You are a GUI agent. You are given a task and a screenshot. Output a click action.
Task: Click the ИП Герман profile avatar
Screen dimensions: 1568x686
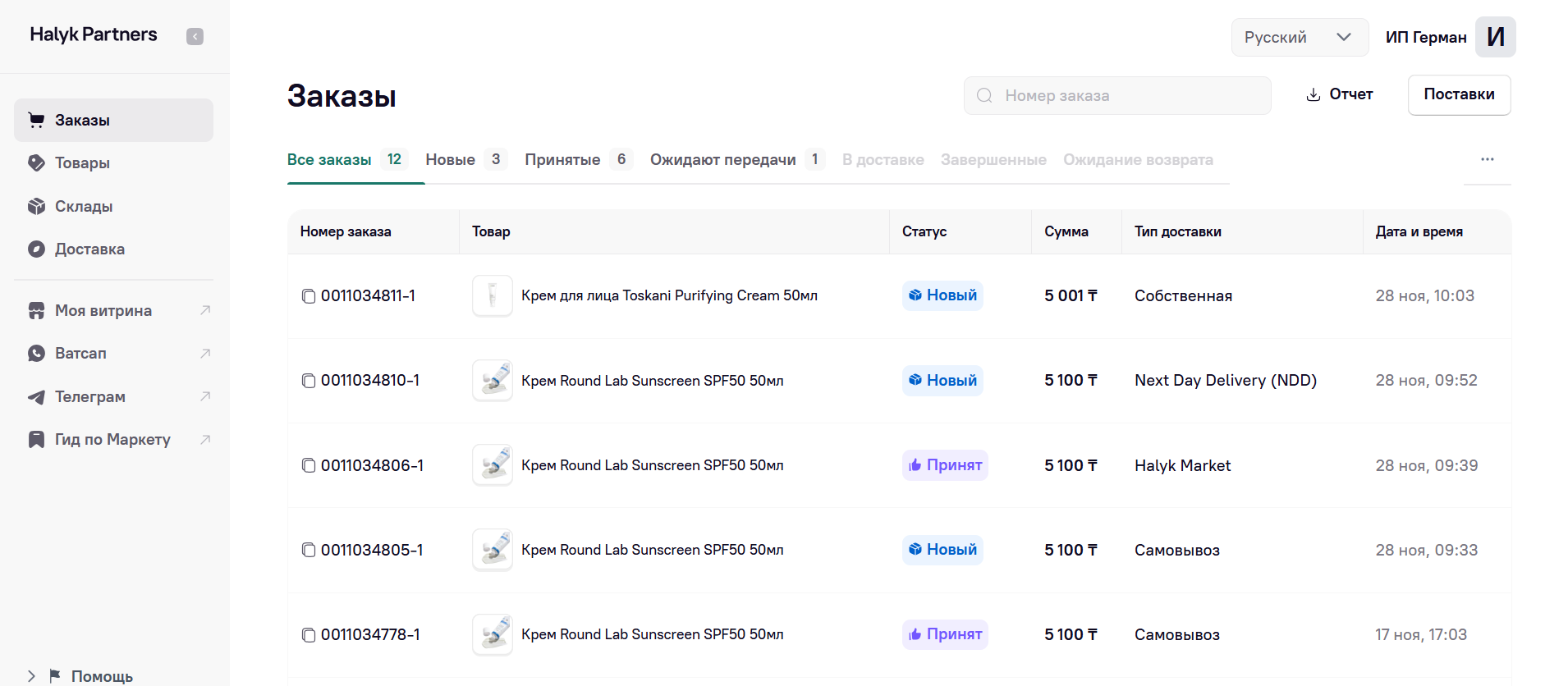(x=1495, y=37)
